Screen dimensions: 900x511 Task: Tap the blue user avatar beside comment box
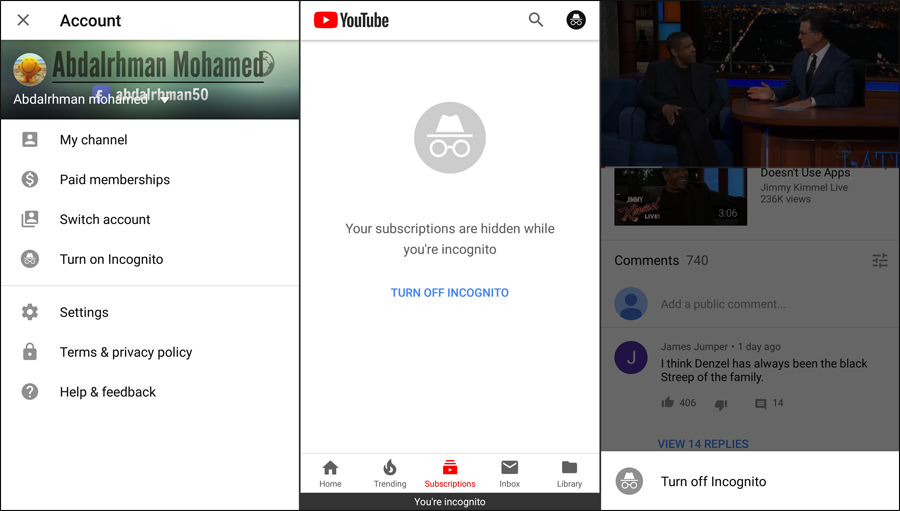pos(631,303)
